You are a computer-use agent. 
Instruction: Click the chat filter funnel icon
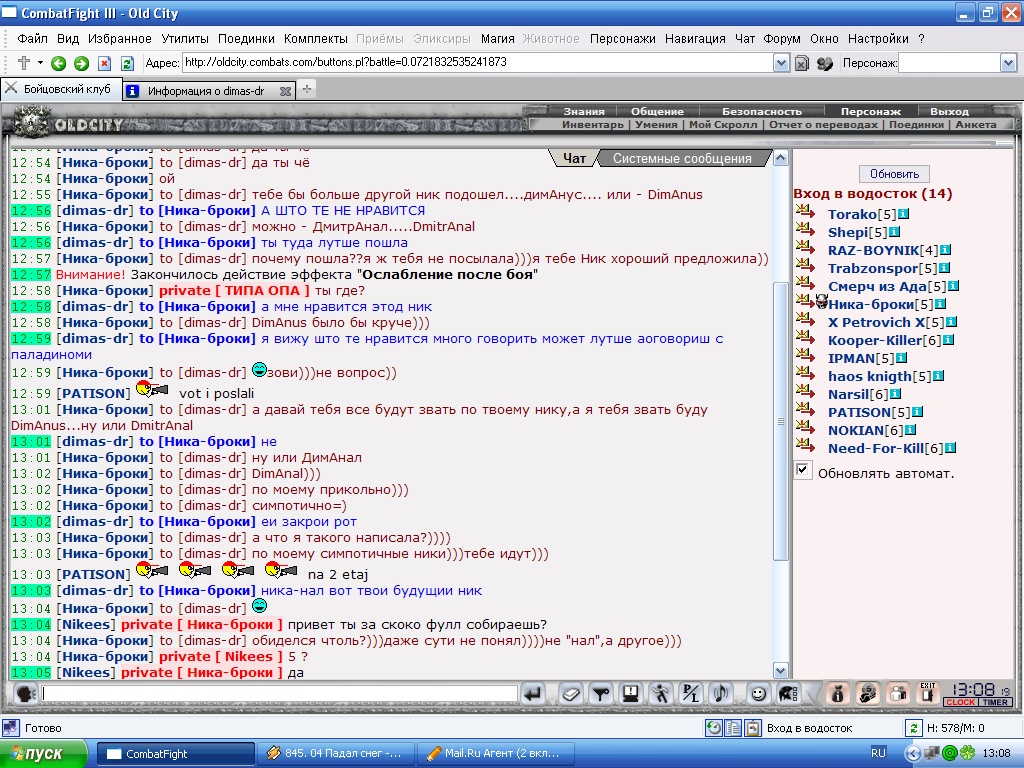point(600,694)
